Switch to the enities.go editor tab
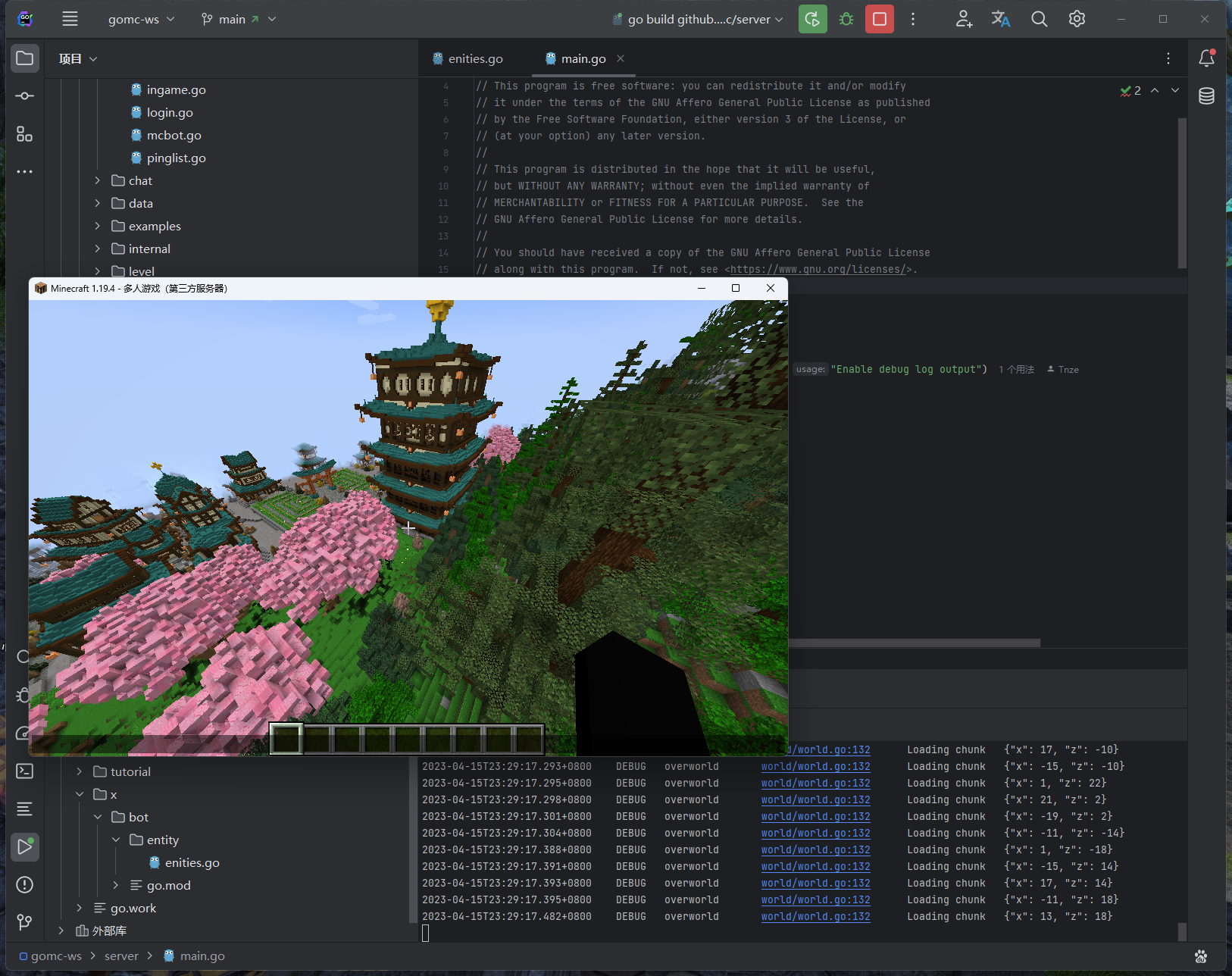 coord(467,58)
